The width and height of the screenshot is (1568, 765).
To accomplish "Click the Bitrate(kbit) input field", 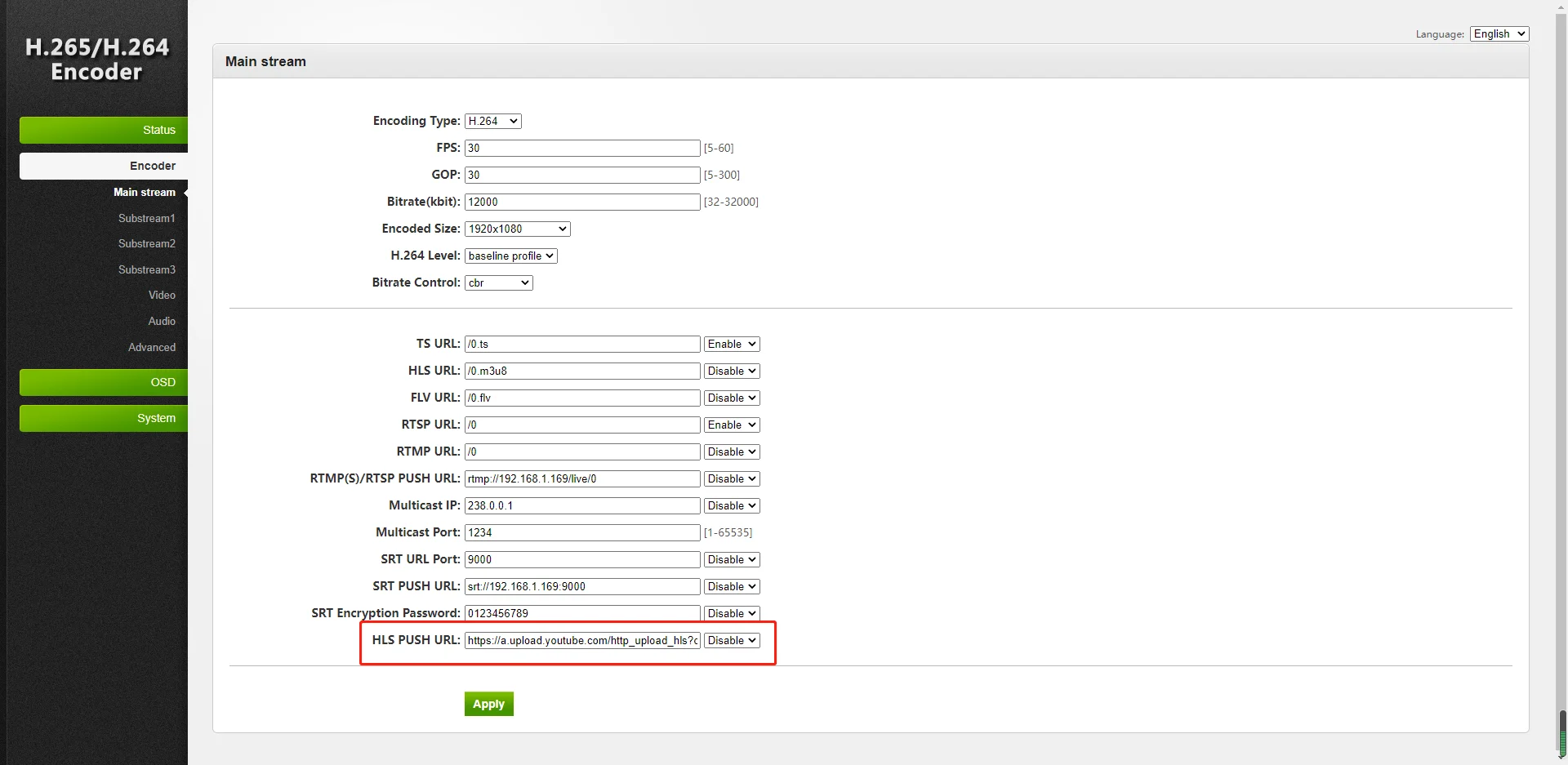I will tap(582, 202).
